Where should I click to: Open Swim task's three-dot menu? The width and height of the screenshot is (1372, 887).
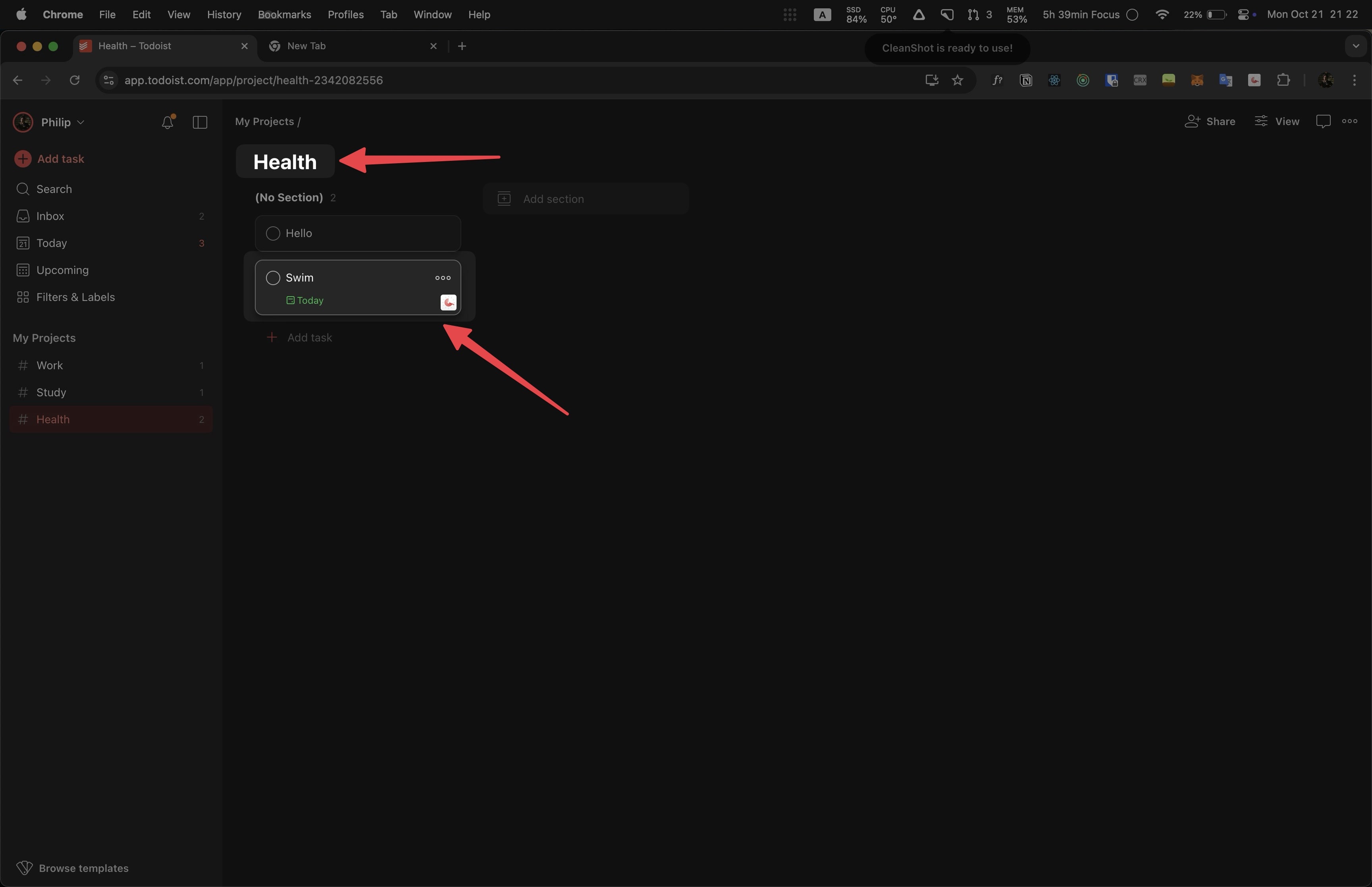[x=442, y=278]
